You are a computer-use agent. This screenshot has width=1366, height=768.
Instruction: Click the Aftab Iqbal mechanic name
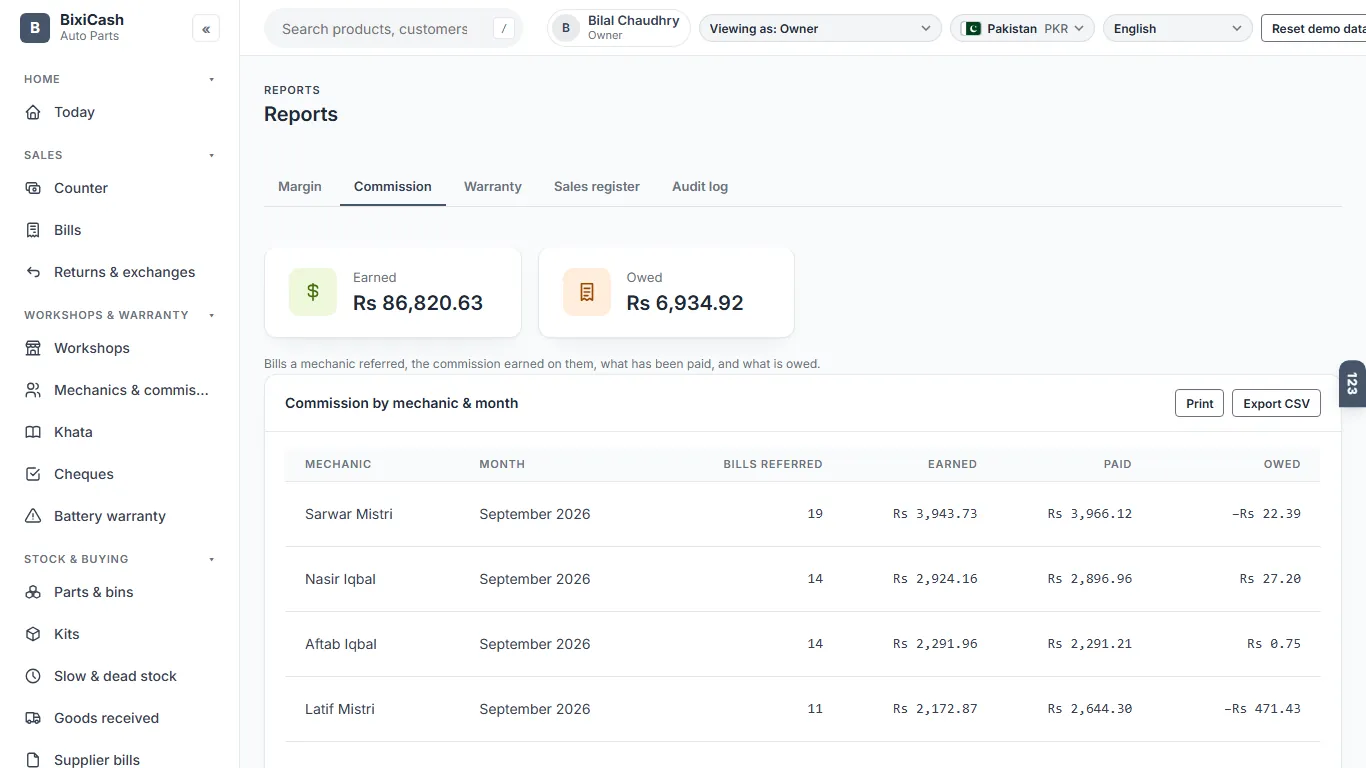coord(341,644)
